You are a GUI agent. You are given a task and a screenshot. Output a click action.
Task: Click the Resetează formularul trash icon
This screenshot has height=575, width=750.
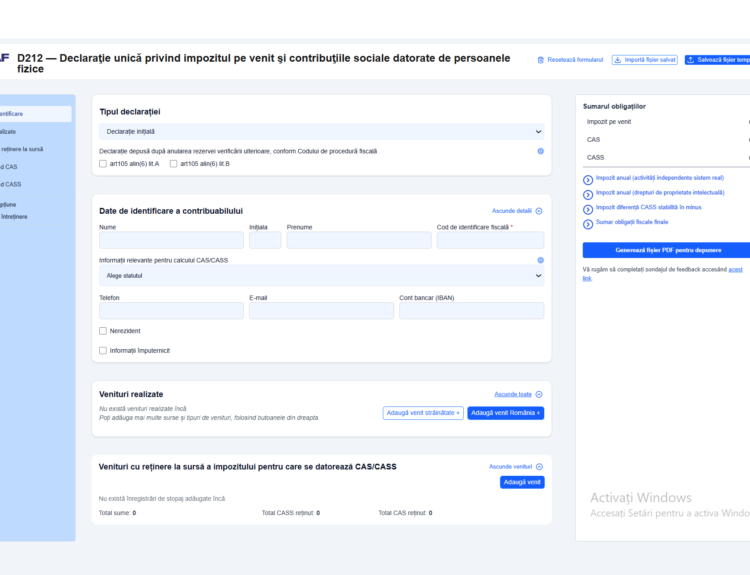point(540,60)
